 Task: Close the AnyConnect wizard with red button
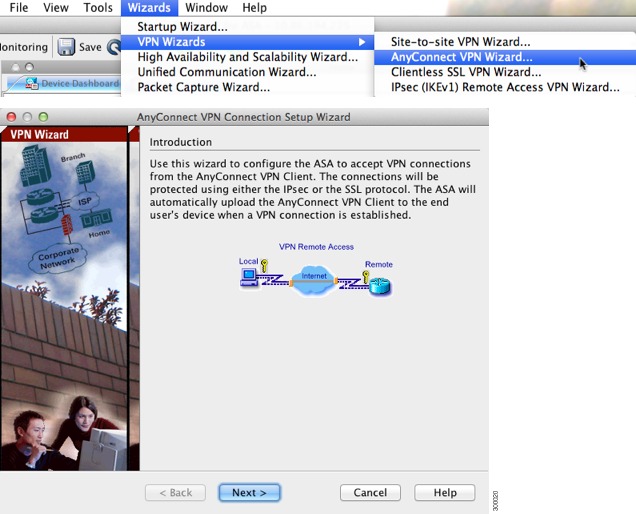pyautogui.click(x=11, y=117)
